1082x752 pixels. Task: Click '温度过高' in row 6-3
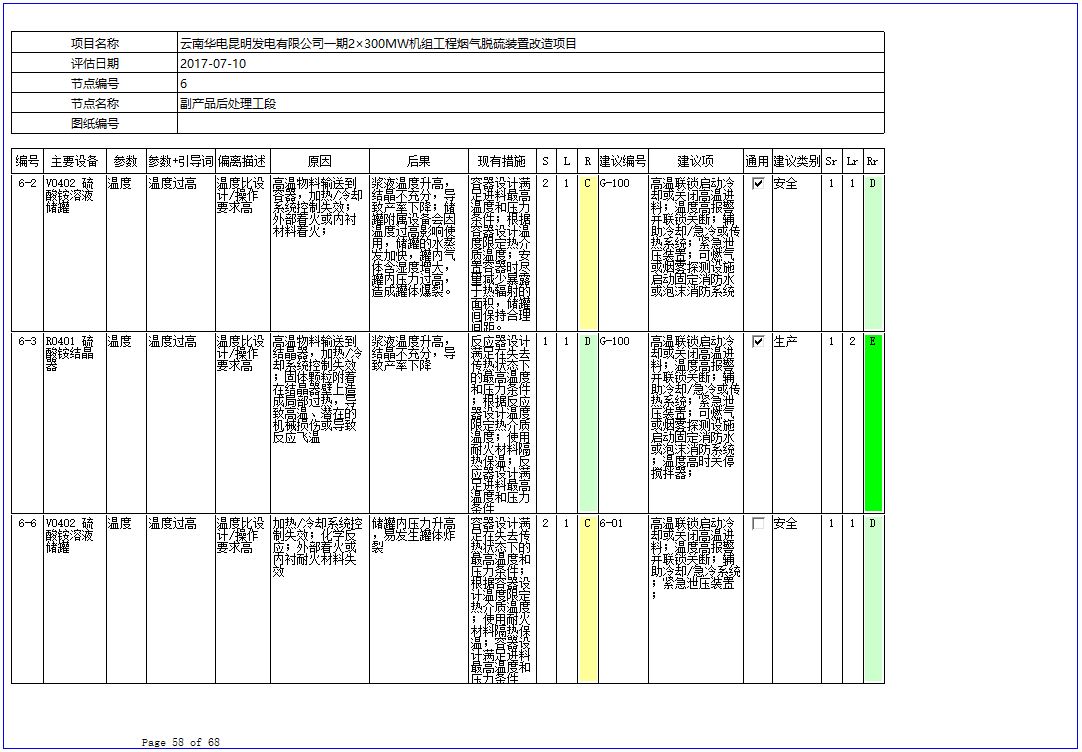[173, 342]
